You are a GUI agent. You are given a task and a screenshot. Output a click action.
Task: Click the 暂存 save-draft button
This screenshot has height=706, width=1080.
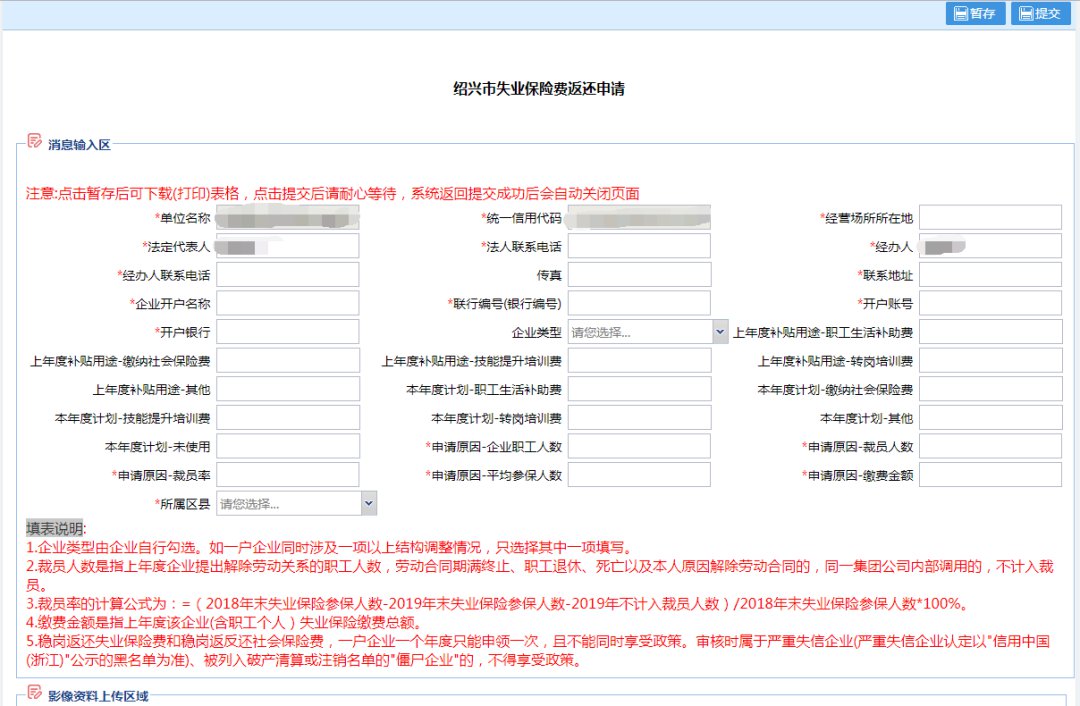(974, 14)
